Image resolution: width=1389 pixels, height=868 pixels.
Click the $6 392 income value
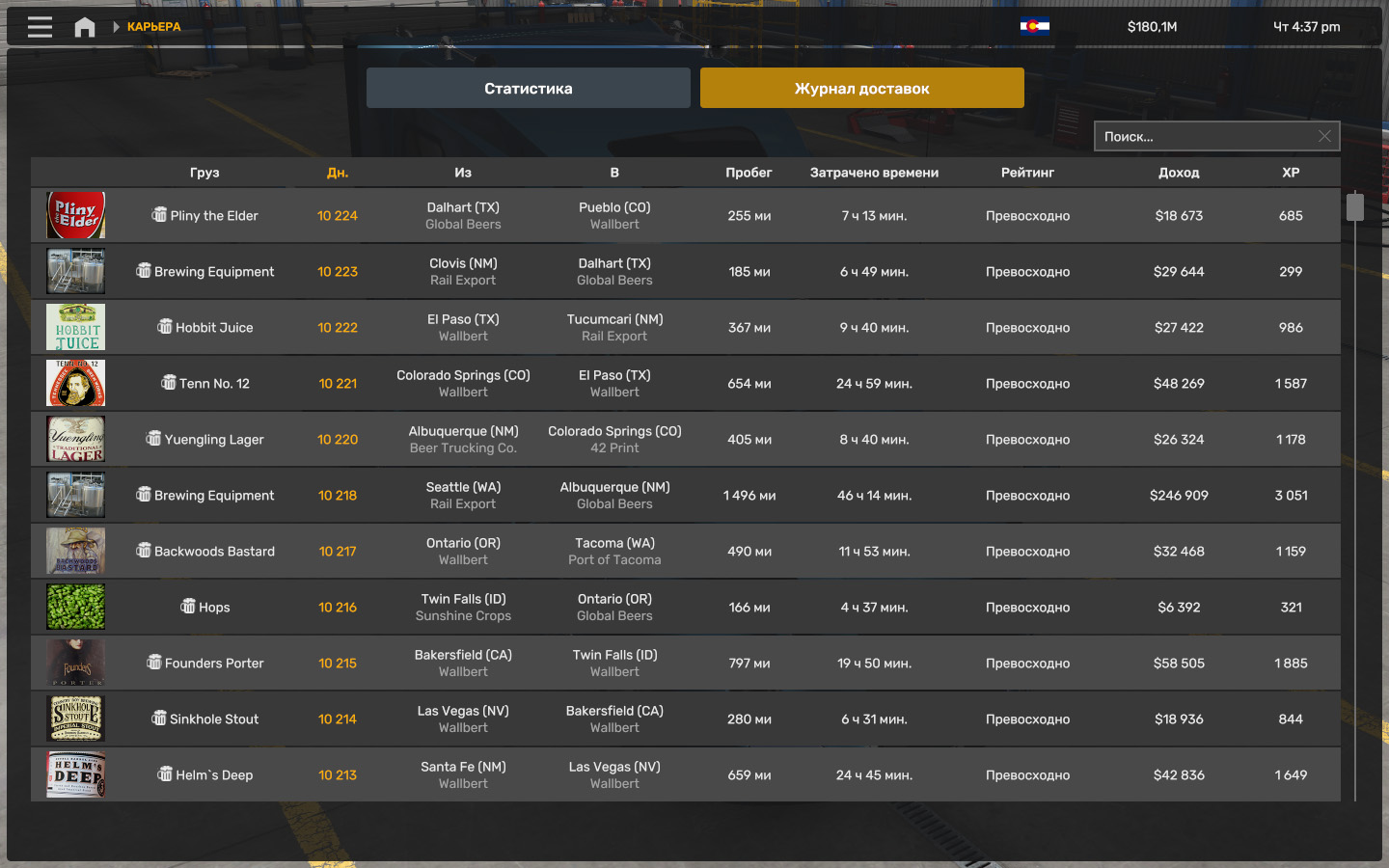[1179, 608]
